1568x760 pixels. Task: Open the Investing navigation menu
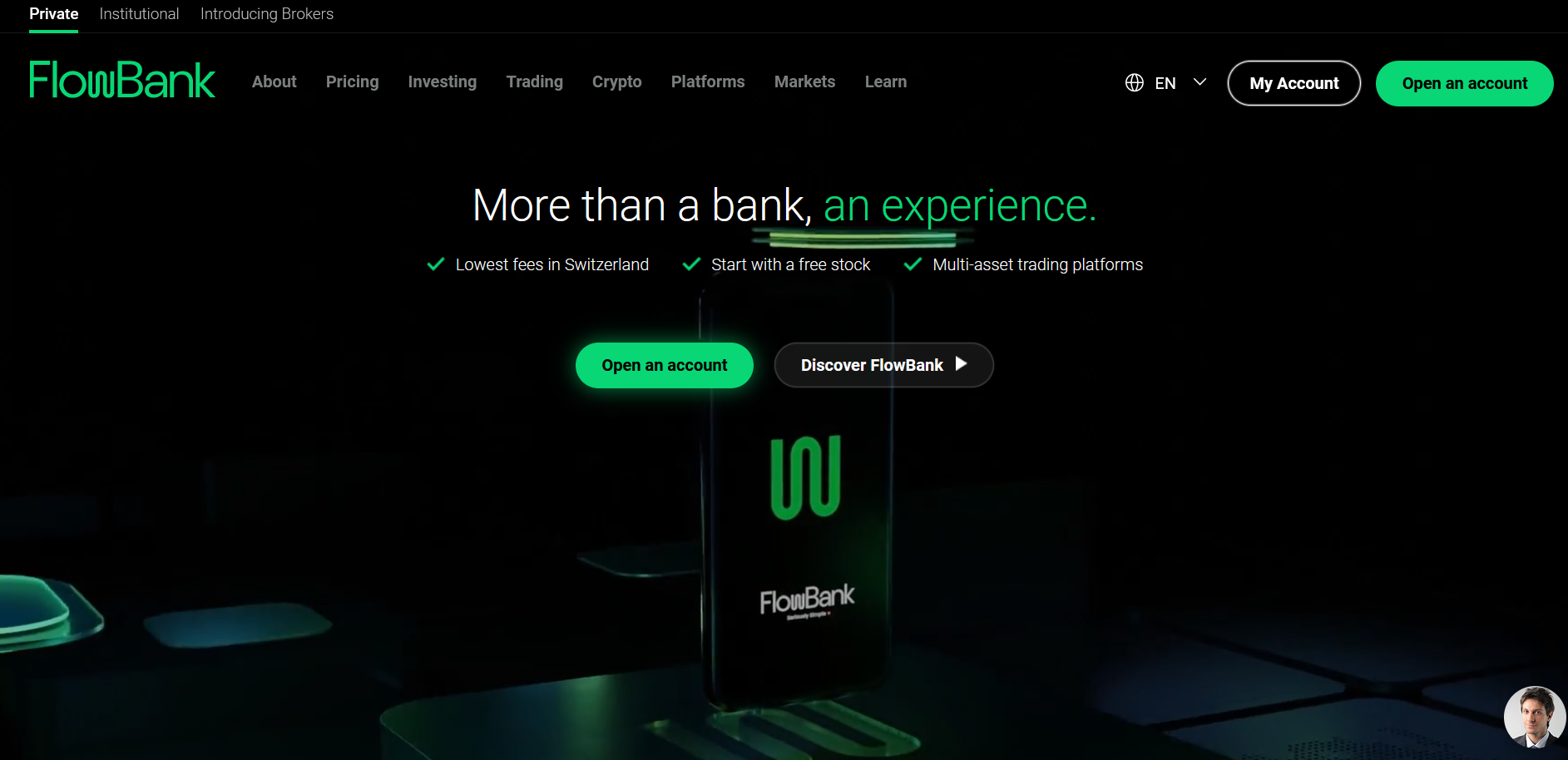[443, 81]
